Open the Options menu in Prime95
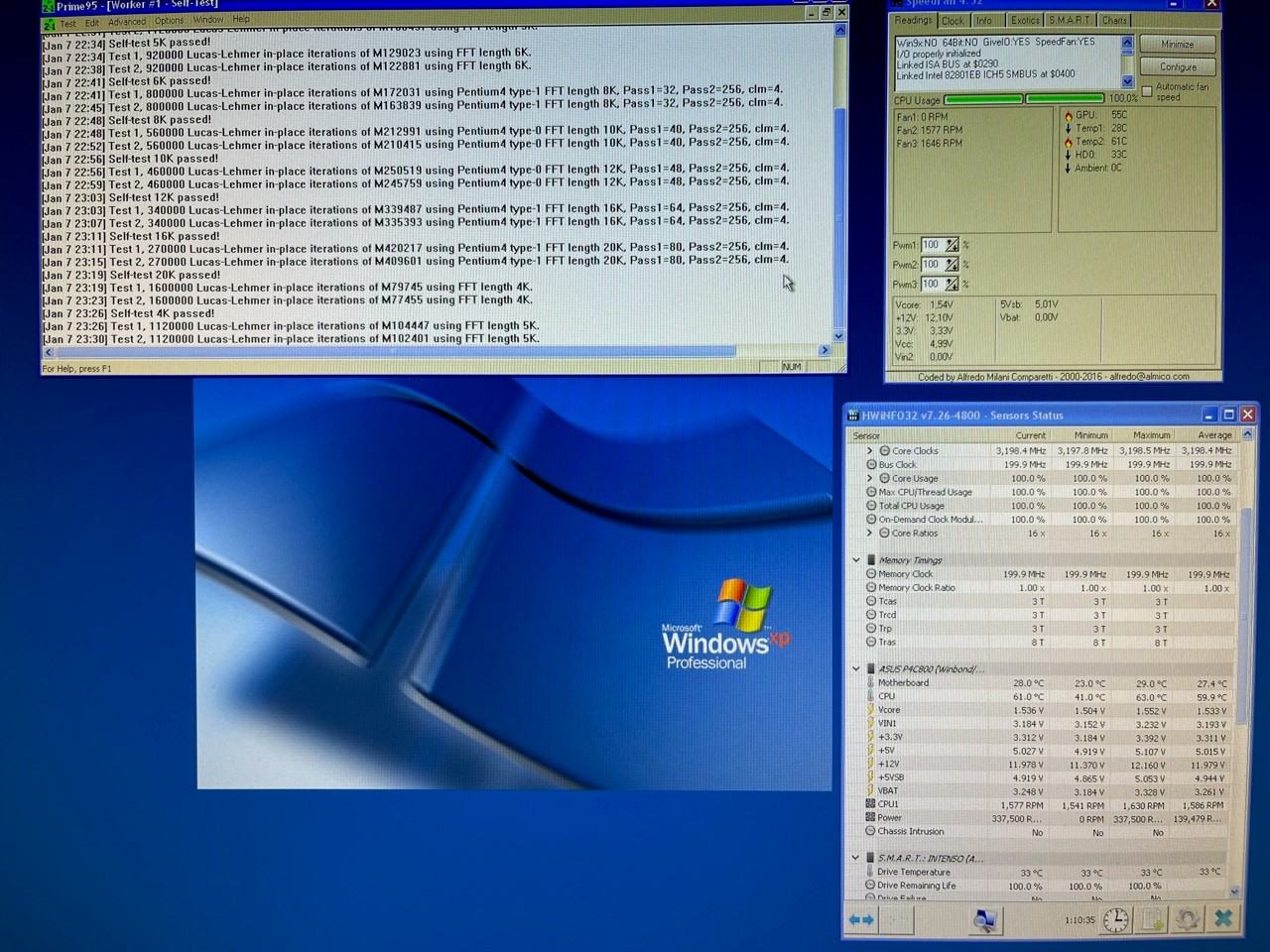1270x952 pixels. pos(169,20)
